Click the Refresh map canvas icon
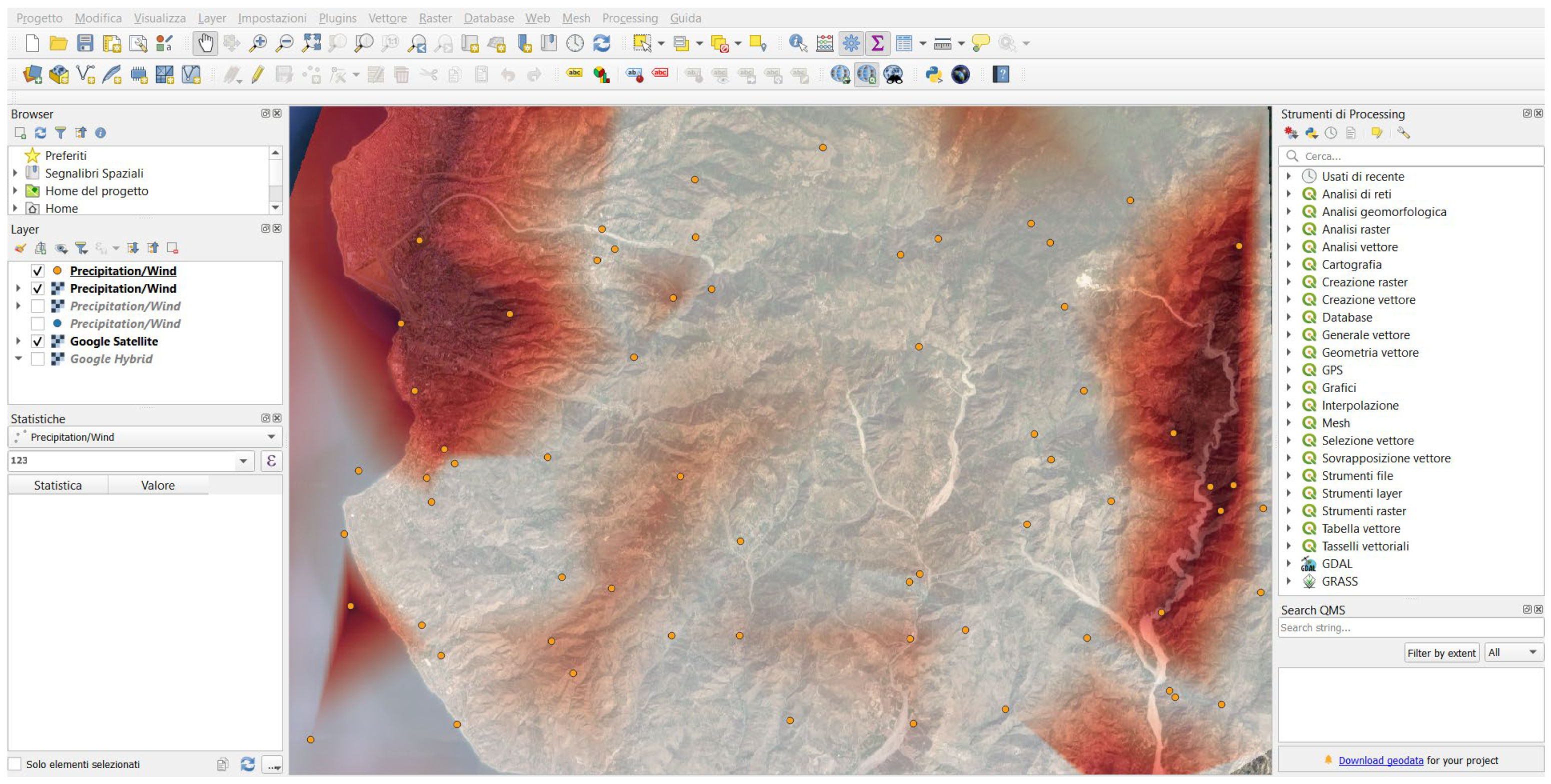Viewport: 1551px width, 784px height. click(602, 43)
